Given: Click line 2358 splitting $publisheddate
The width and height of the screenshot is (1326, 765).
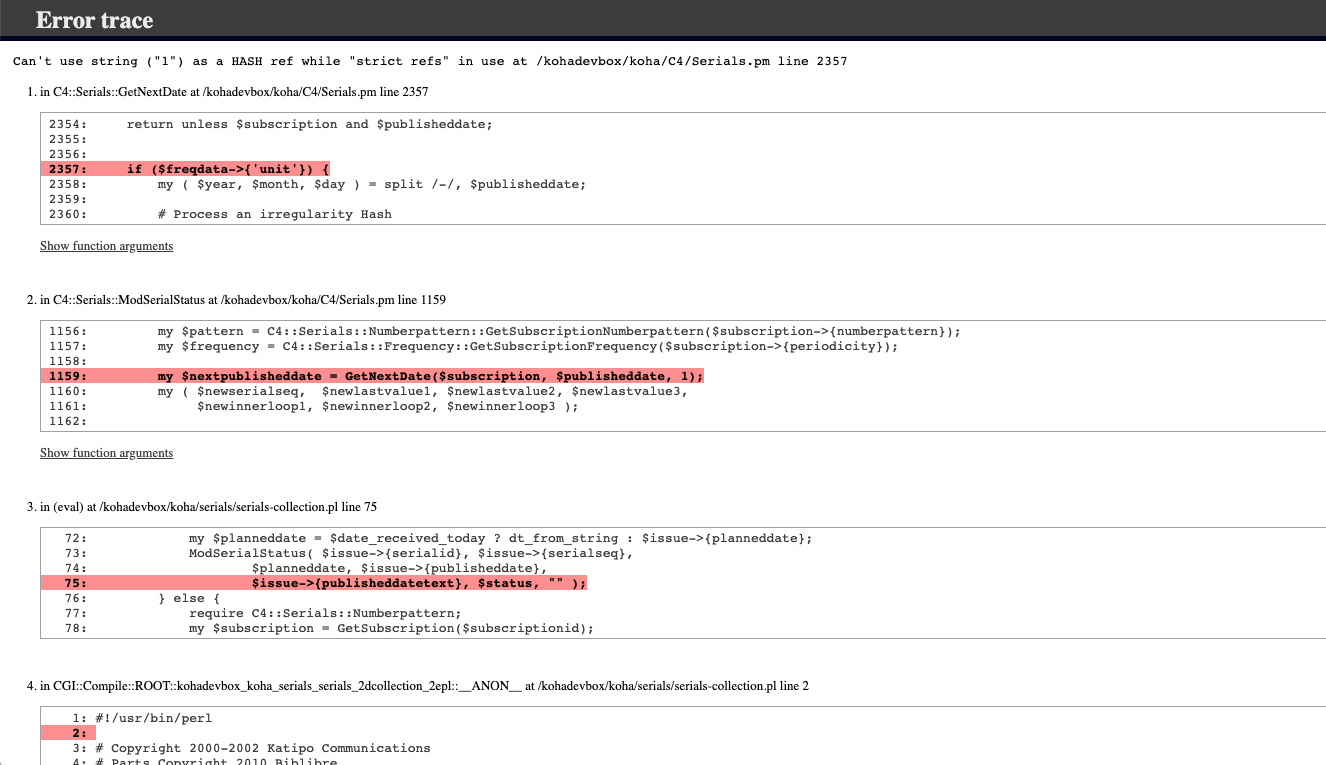Looking at the screenshot, I should (x=371, y=184).
